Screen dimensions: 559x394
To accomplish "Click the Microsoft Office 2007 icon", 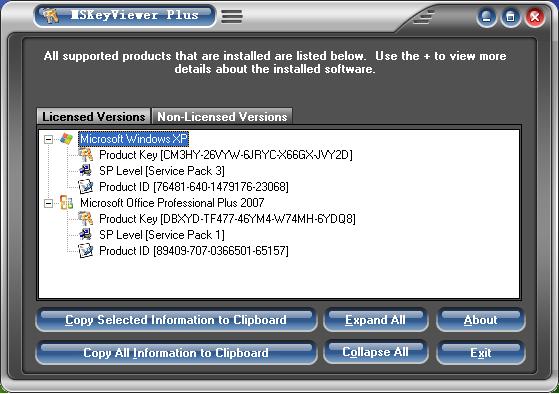I will pos(67,203).
